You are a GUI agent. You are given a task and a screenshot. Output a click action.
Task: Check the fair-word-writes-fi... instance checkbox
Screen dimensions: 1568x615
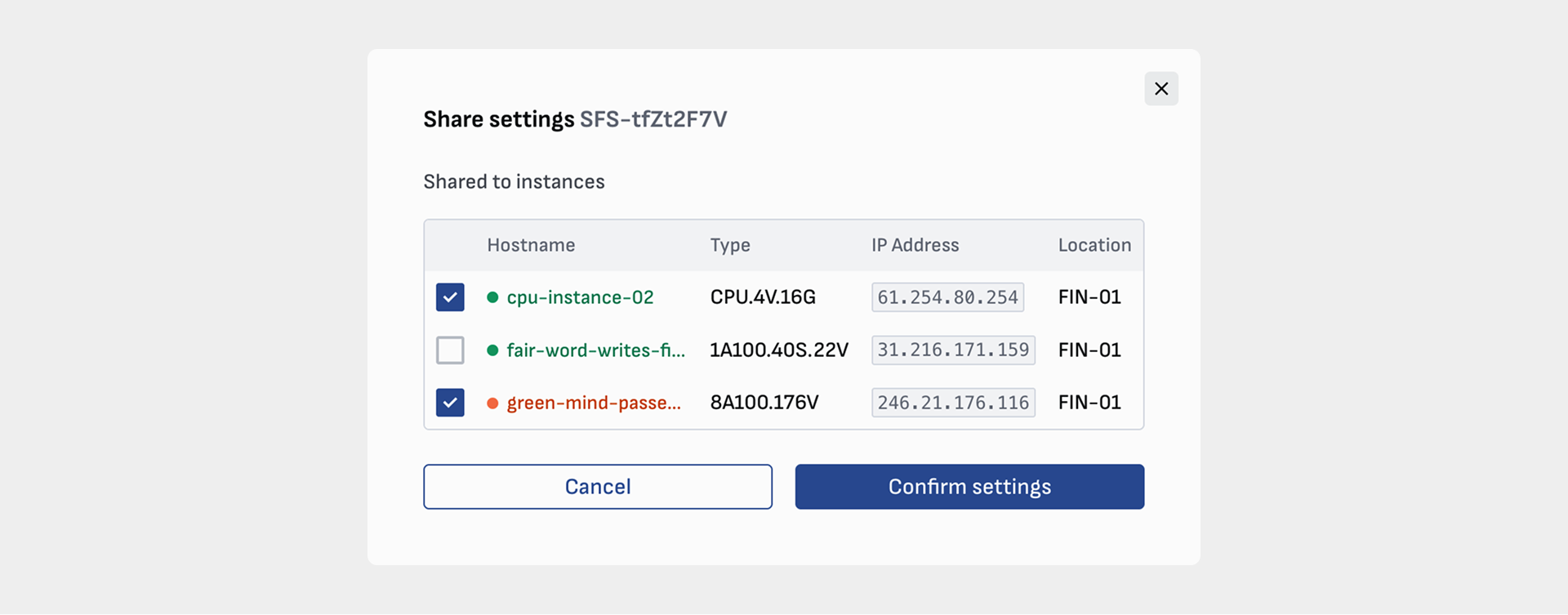[450, 350]
